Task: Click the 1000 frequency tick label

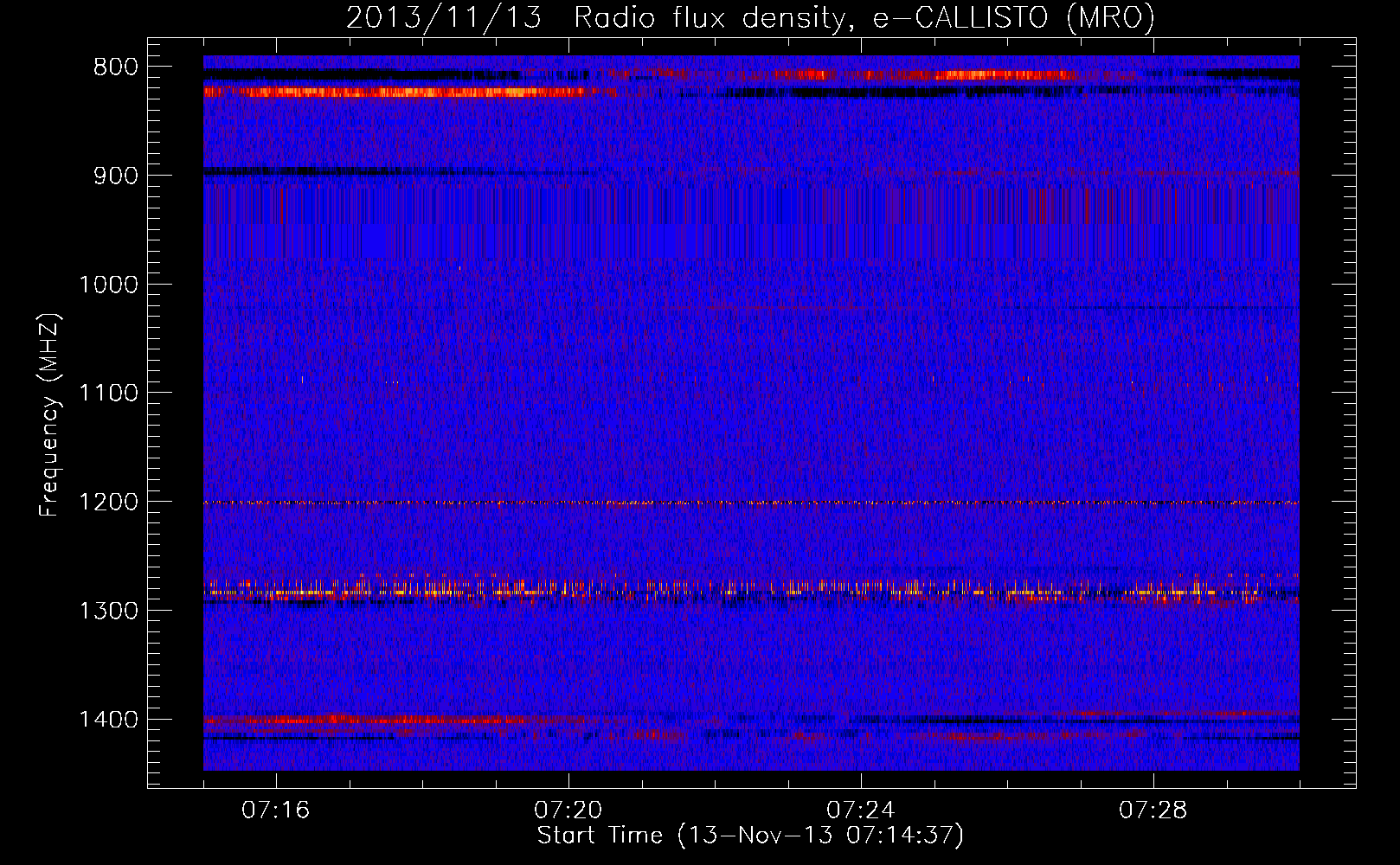Action: tap(108, 285)
